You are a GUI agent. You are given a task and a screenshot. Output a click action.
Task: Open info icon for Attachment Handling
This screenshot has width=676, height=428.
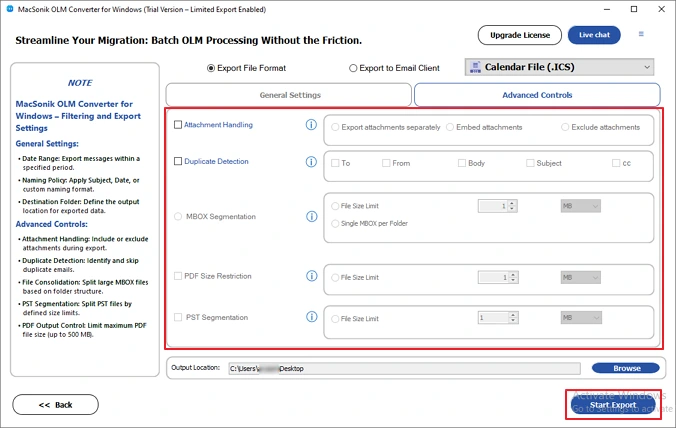(x=311, y=125)
